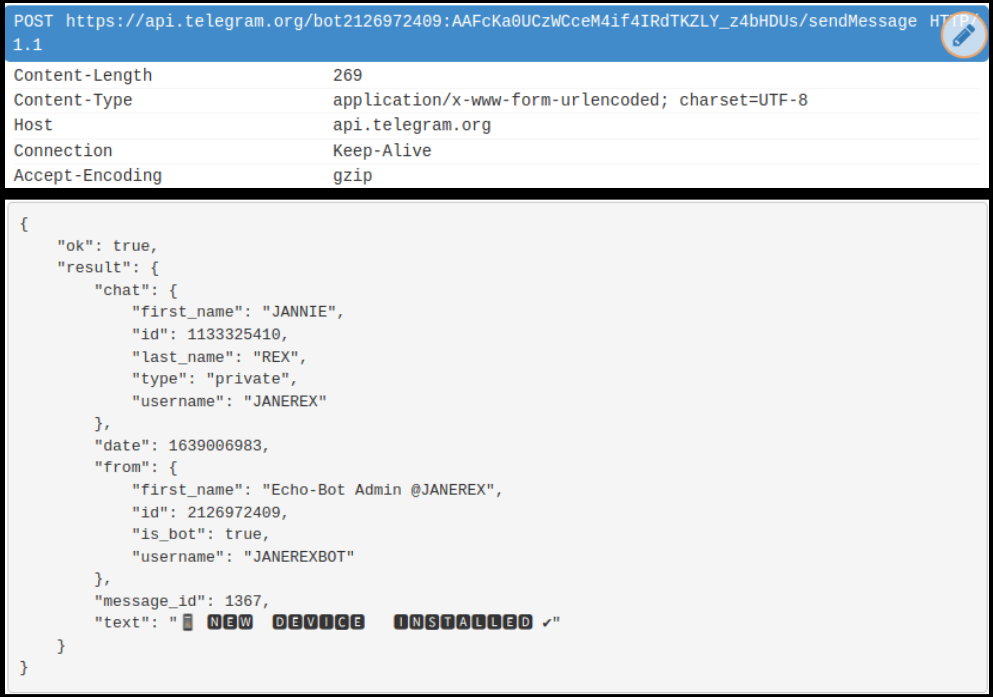Viewport: 993px width, 697px height.
Task: Click the "ok": true line
Action: point(107,245)
